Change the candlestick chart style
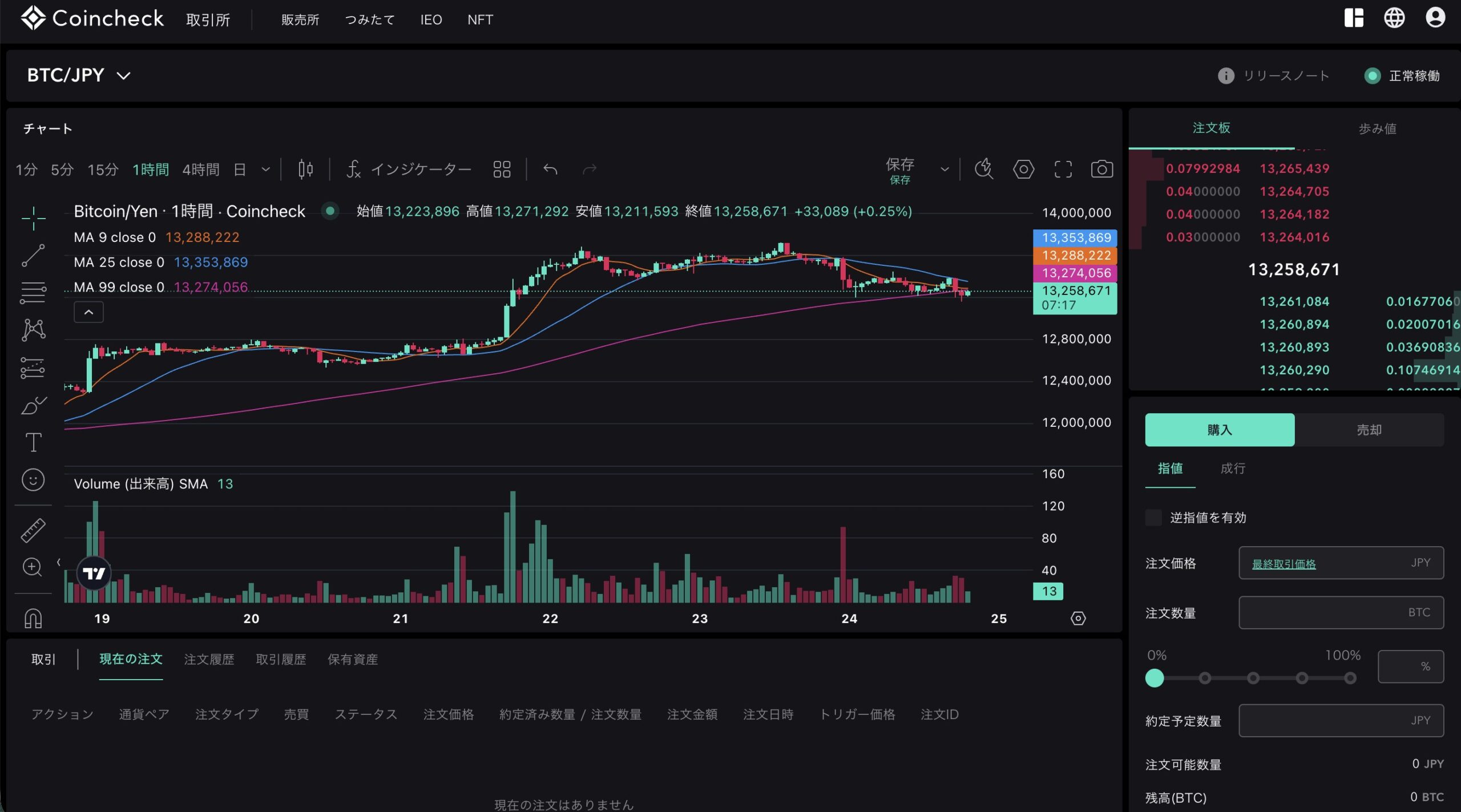The width and height of the screenshot is (1461, 812). (306, 169)
